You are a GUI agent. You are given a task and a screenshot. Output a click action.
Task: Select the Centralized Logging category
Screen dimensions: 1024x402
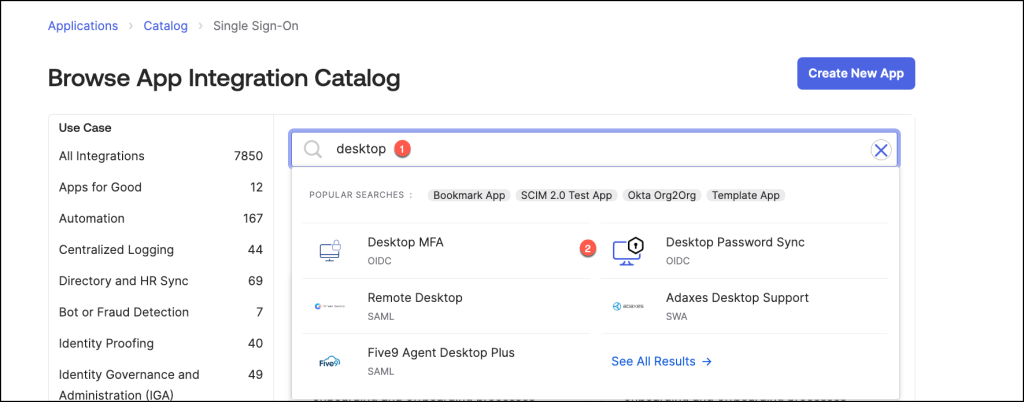116,250
